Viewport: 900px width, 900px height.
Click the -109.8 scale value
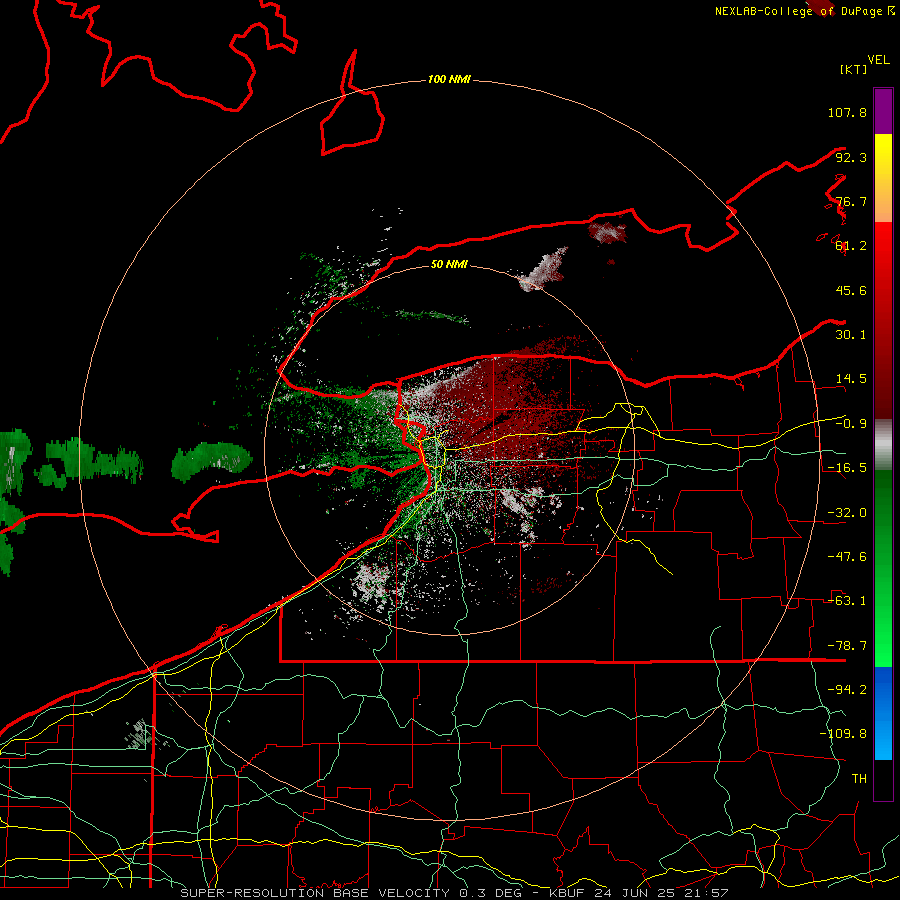click(x=843, y=734)
